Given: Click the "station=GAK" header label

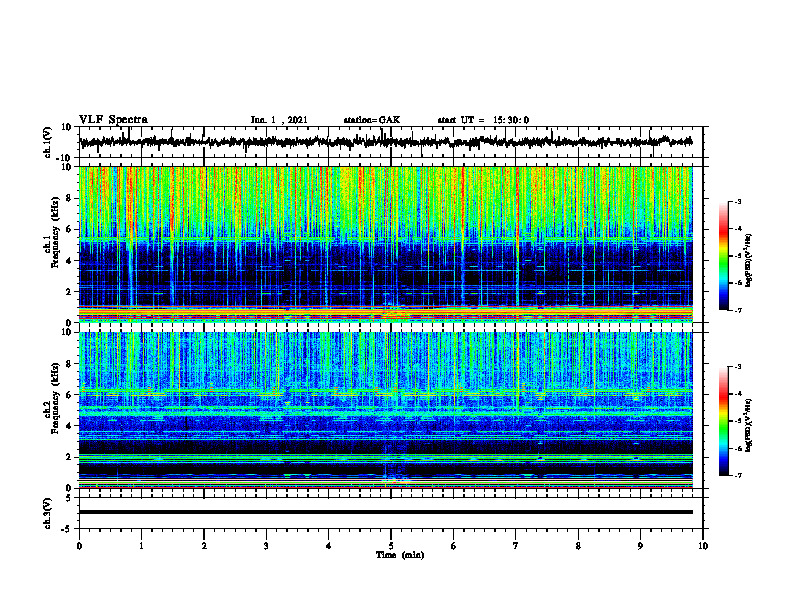Looking at the screenshot, I should point(372,120).
